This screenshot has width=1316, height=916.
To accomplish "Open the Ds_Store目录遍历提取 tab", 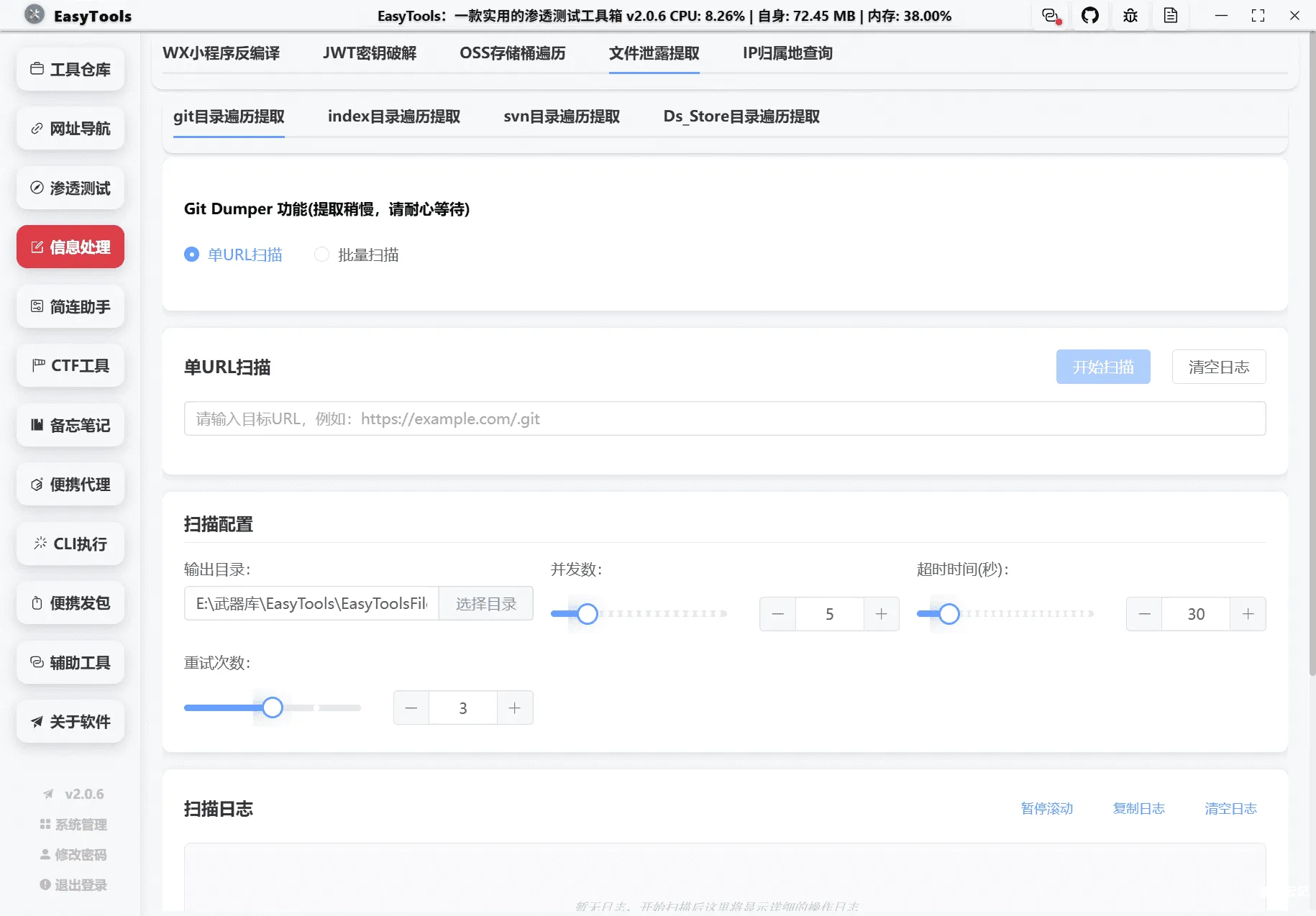I will pos(742,116).
